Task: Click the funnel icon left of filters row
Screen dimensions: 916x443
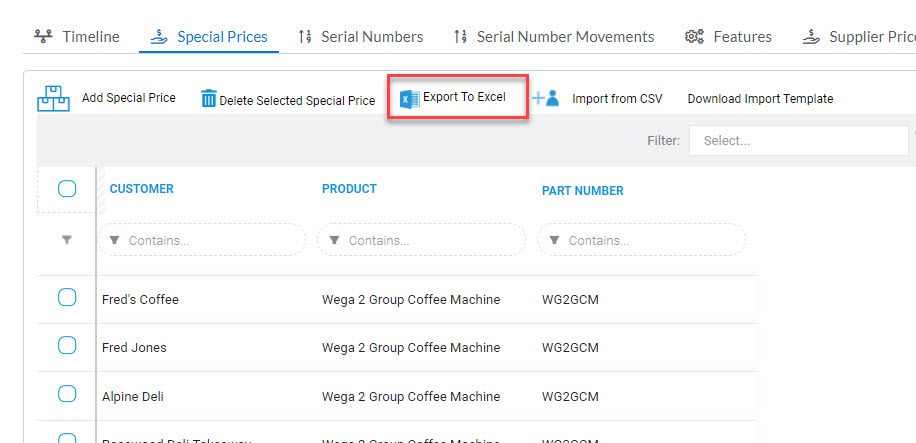Action: pos(67,240)
